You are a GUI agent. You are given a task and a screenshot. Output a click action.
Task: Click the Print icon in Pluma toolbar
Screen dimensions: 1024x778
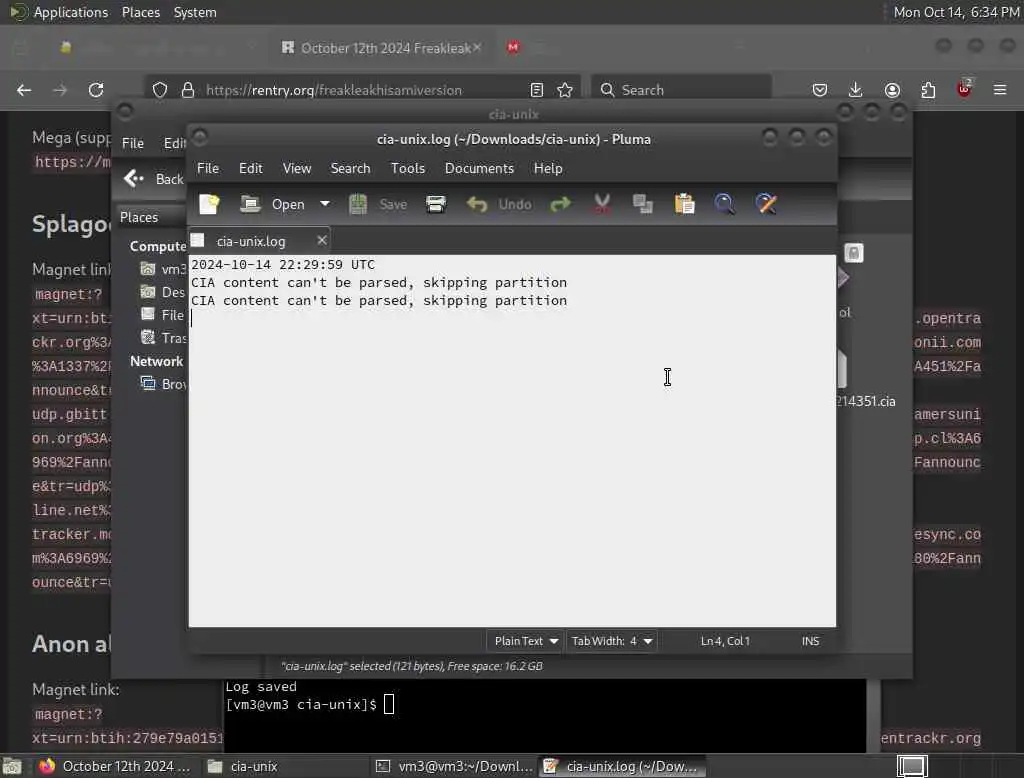(x=436, y=204)
